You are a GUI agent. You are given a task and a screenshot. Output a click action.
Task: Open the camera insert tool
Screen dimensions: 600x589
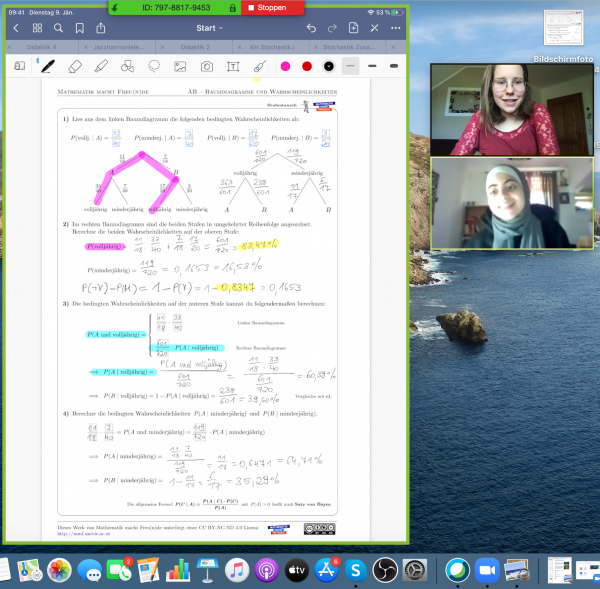(x=206, y=66)
